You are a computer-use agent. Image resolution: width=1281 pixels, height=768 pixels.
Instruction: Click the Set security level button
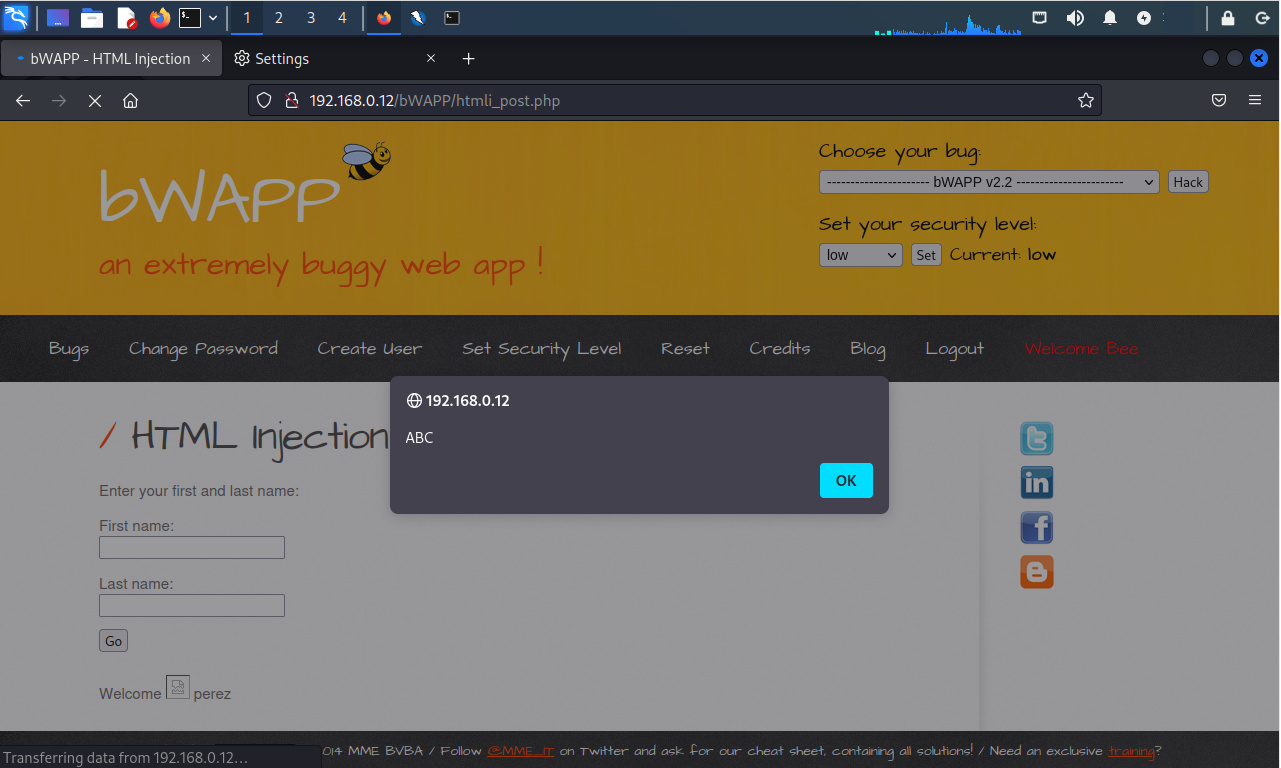coord(926,255)
